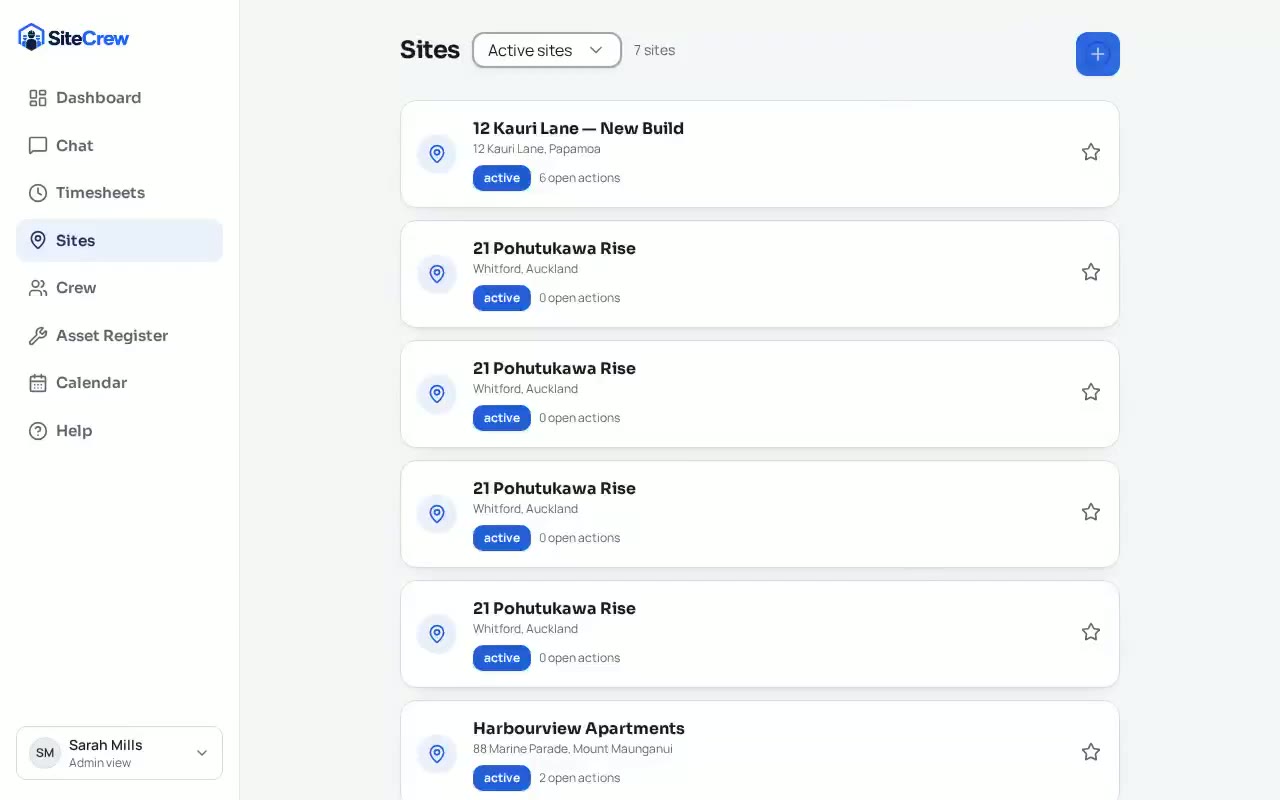The image size is (1280, 800).
Task: Click the SM avatar
Action: pyautogui.click(x=45, y=753)
